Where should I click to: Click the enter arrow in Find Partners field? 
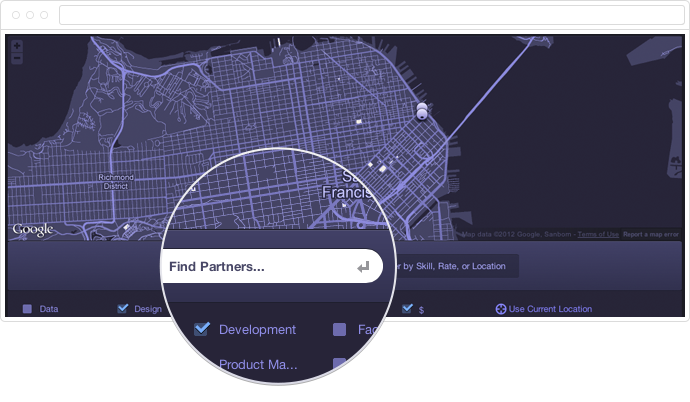click(363, 267)
